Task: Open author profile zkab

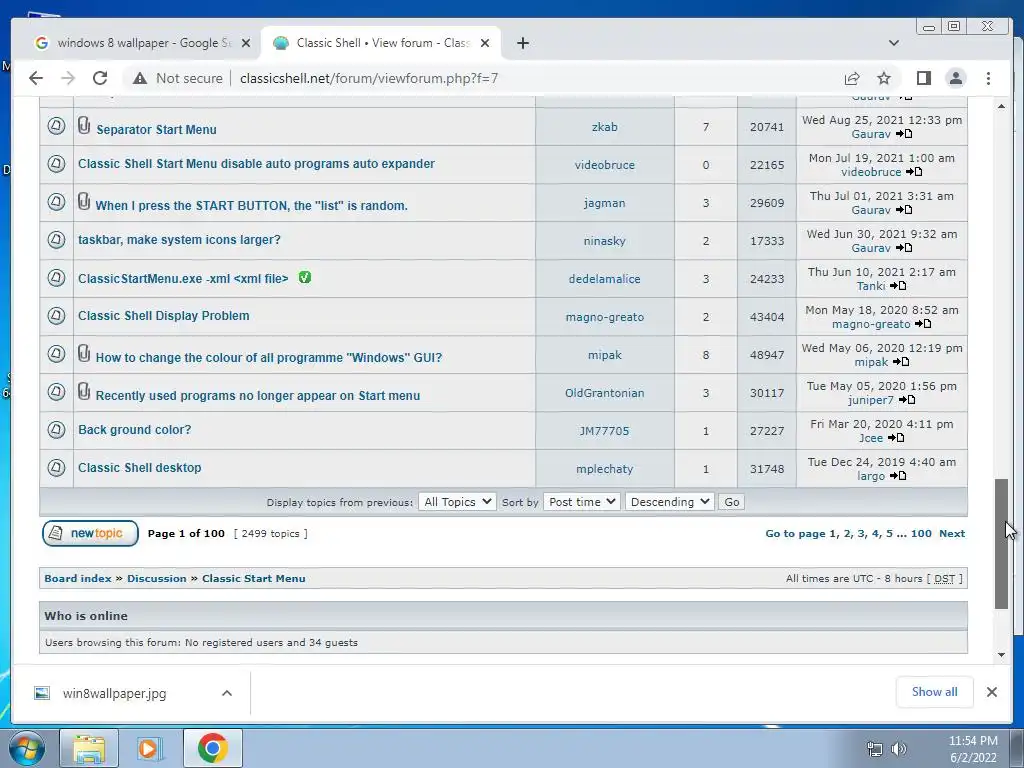Action: 605,127
